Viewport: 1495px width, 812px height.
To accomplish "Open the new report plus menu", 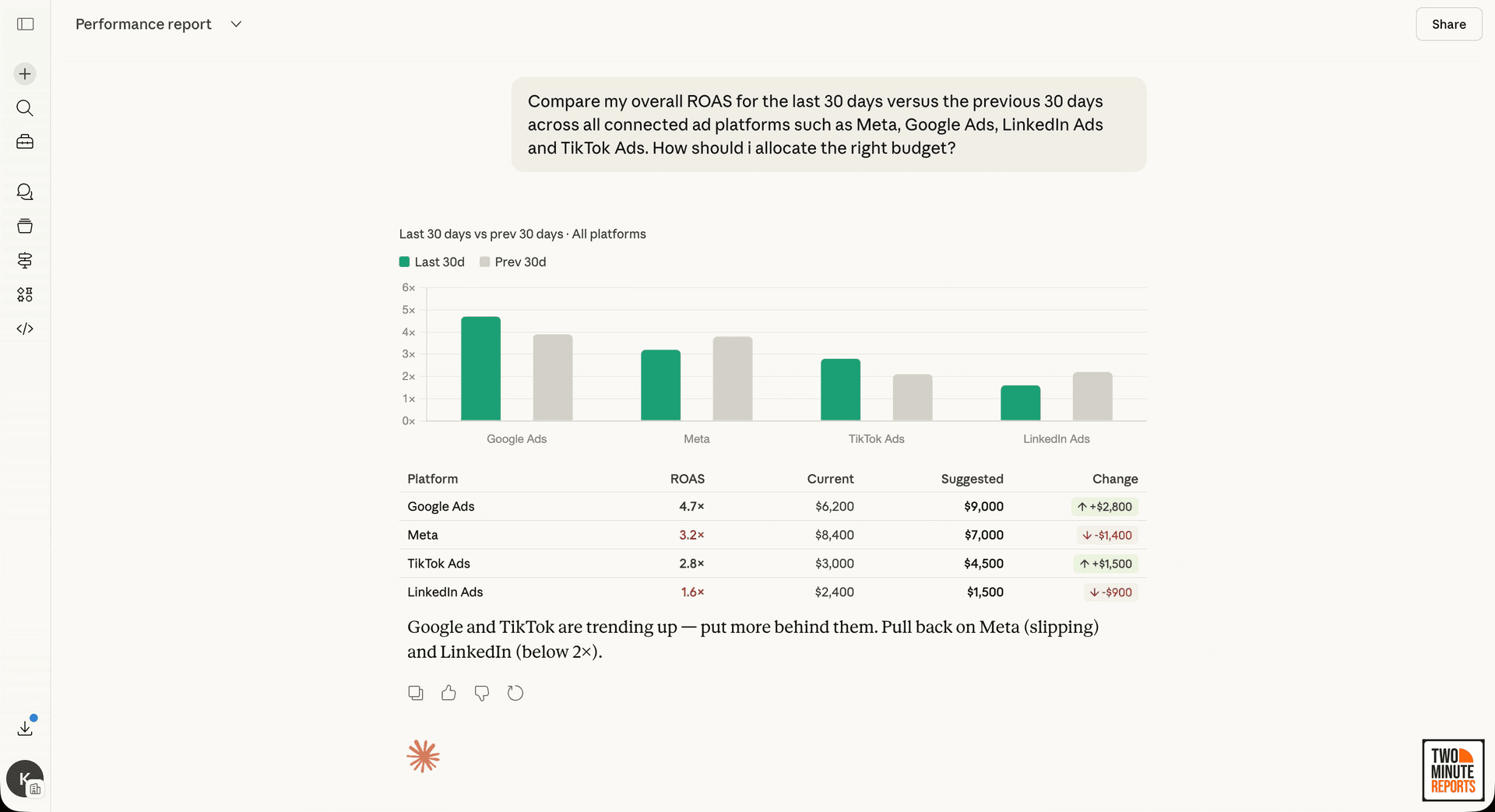I will pos(24,73).
